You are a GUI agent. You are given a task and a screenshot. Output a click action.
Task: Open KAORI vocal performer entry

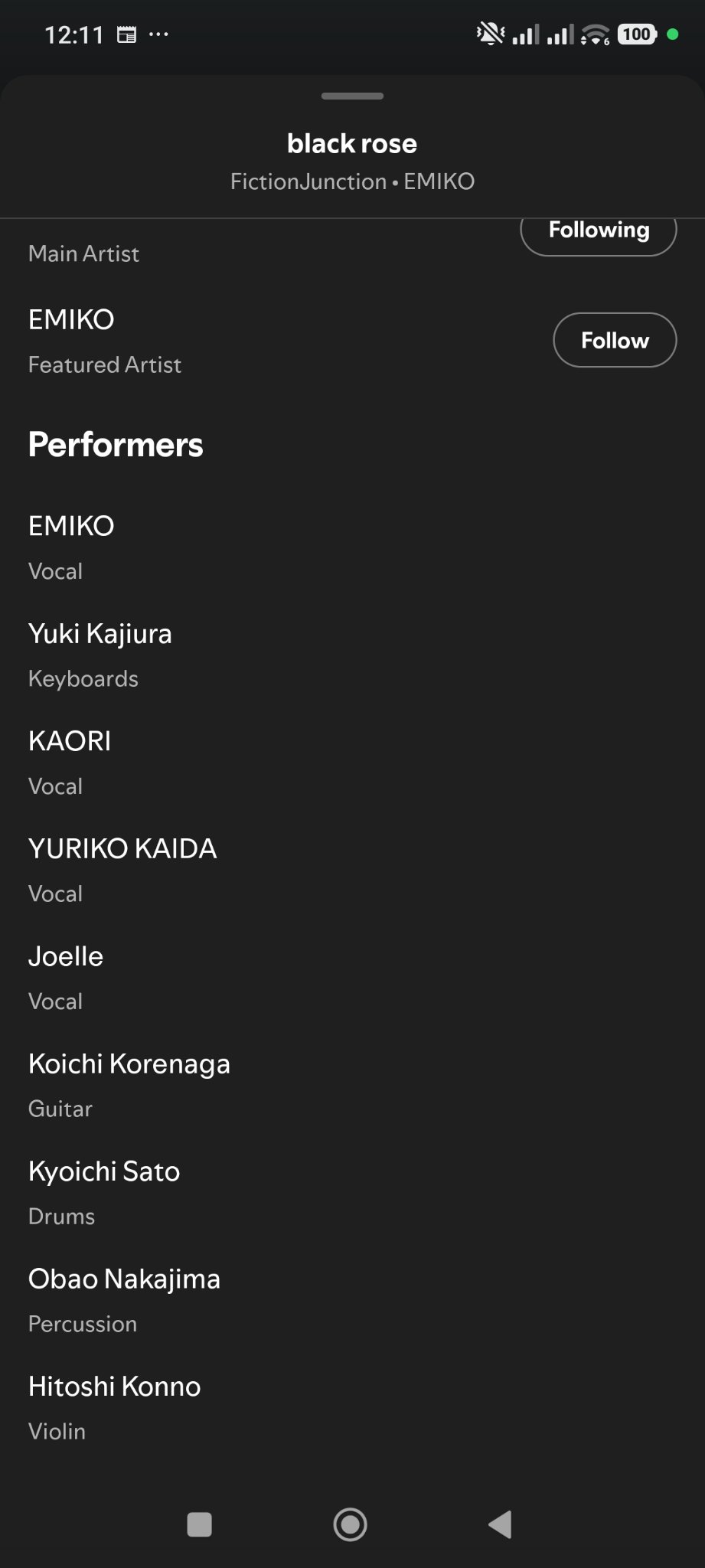70,741
